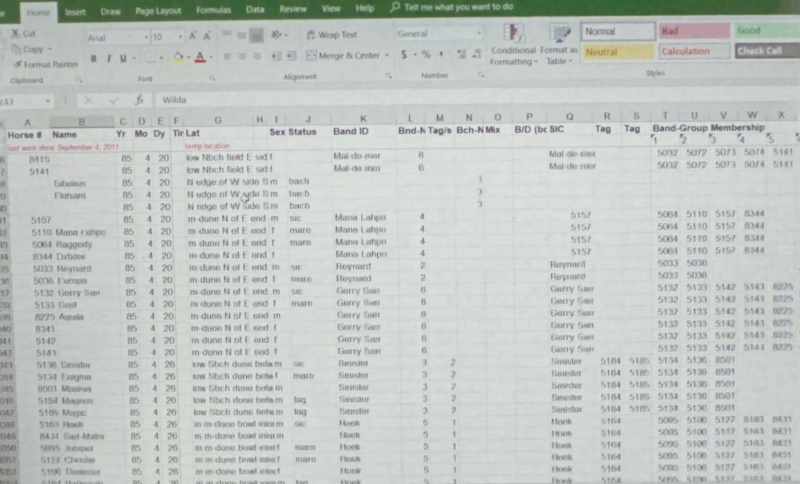Viewport: 800px width, 484px height.
Task: Open the Page Layout tab
Action: point(158,11)
